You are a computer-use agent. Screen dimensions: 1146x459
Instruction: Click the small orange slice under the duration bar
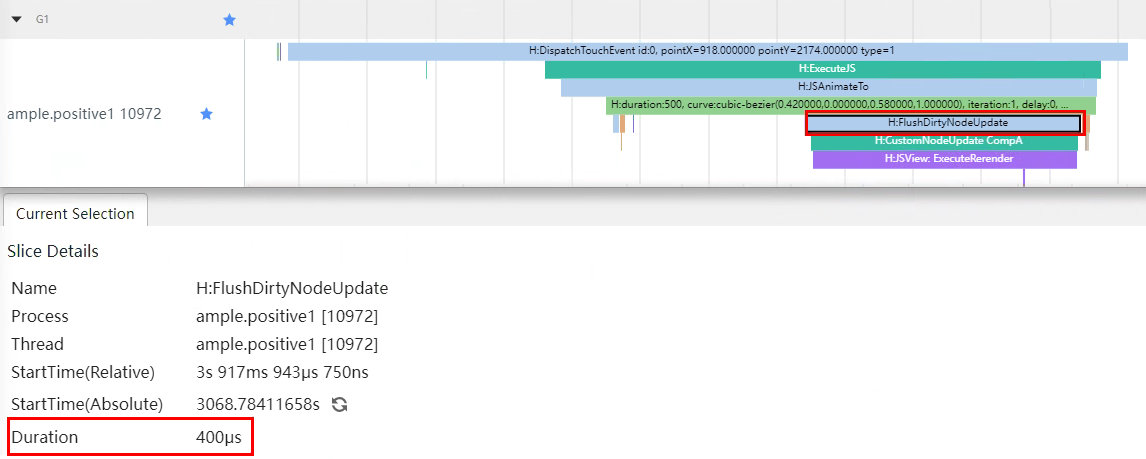pyautogui.click(x=622, y=123)
